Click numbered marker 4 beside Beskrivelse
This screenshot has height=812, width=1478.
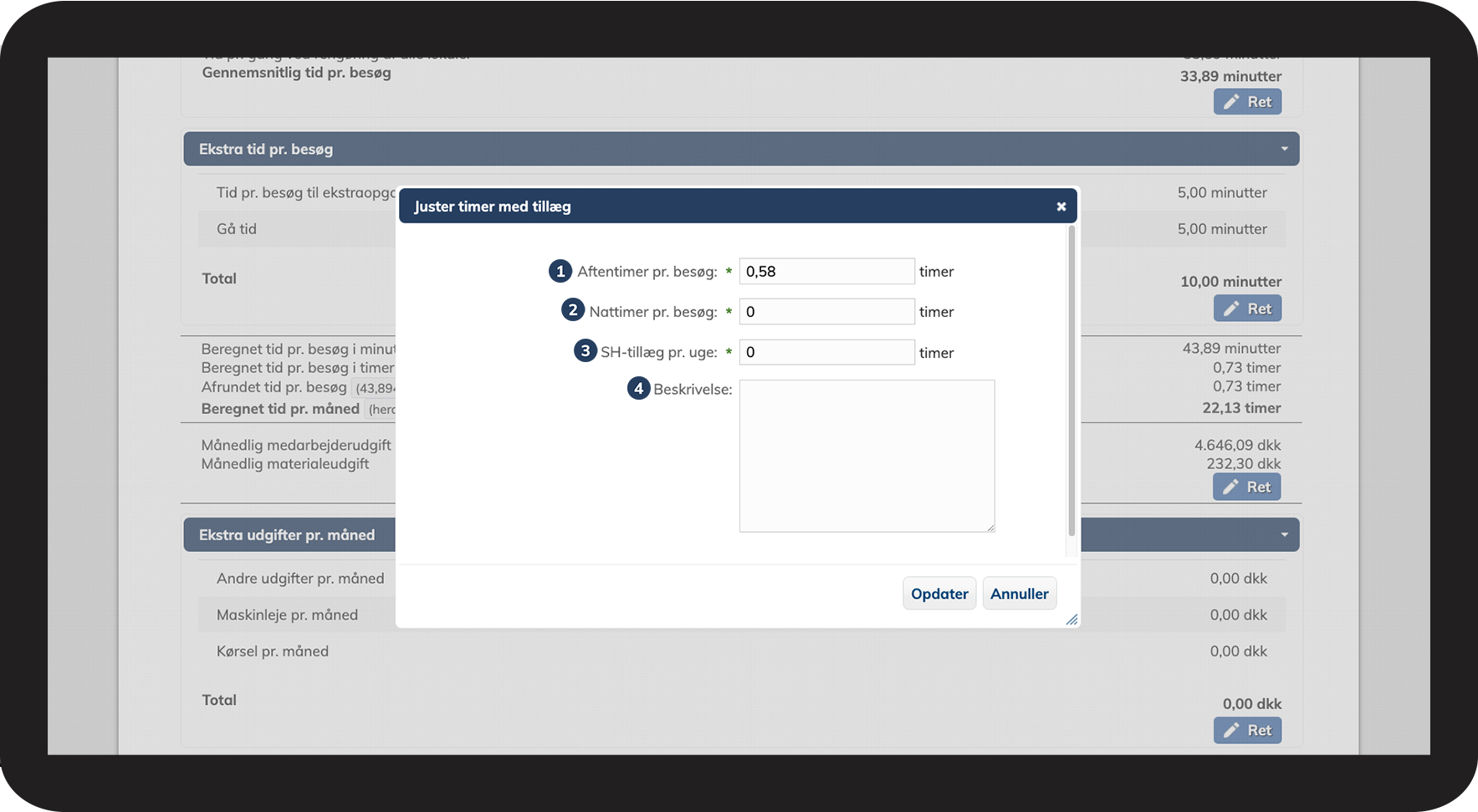coord(638,388)
